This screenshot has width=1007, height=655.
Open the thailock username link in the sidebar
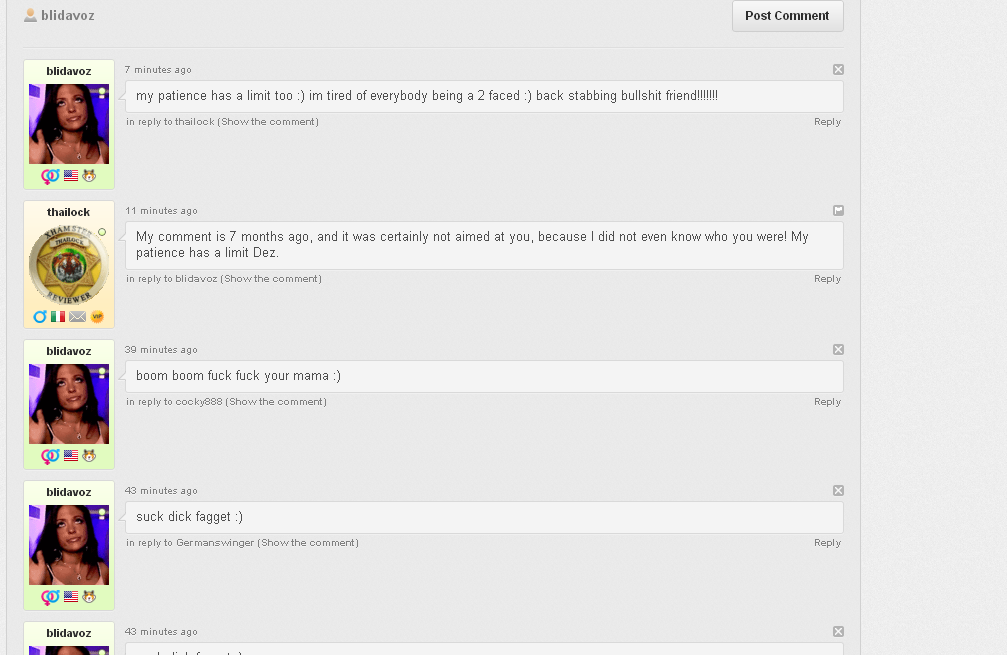[68, 212]
